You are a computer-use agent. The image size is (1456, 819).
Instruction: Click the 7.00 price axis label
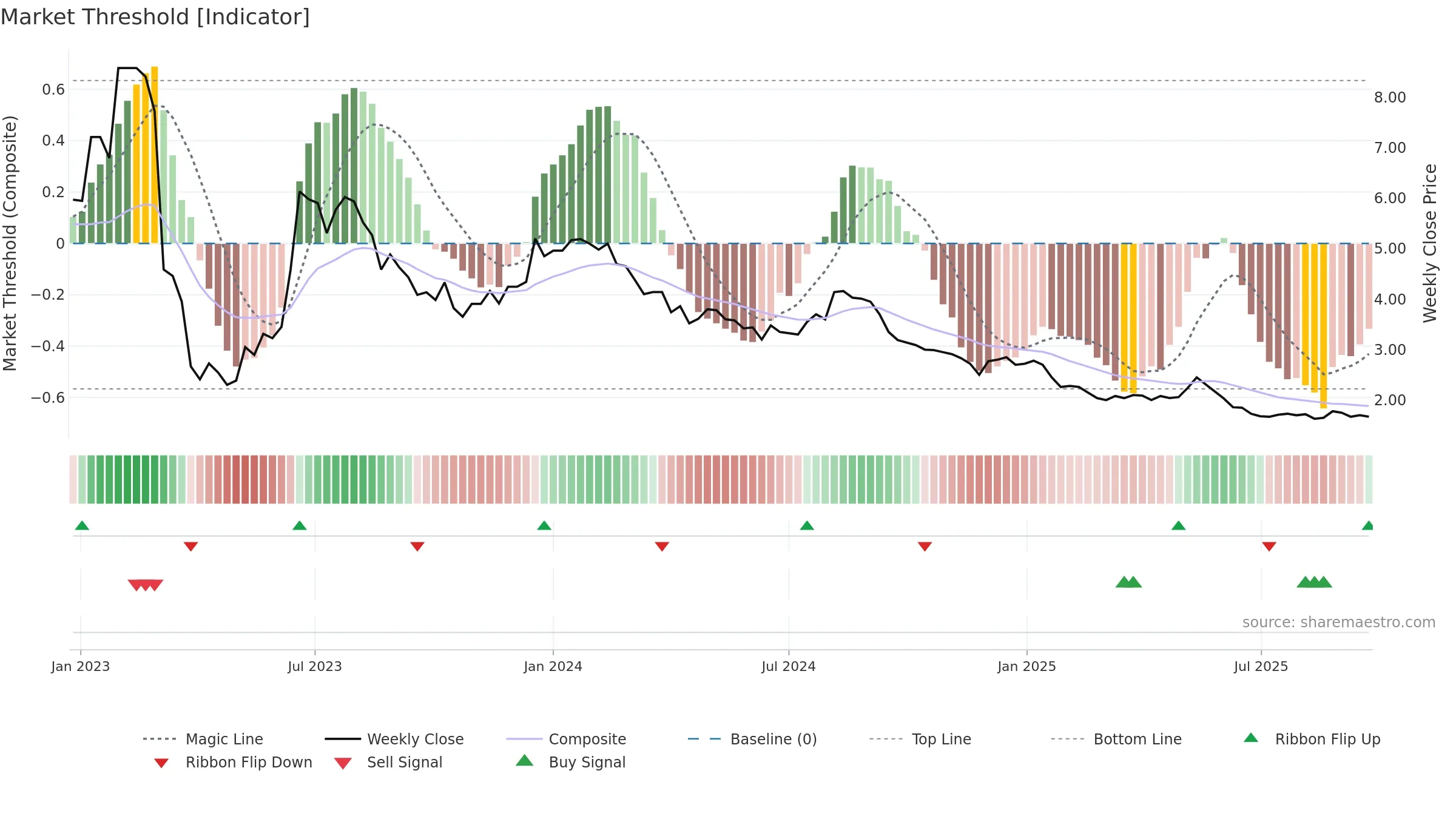pos(1390,148)
